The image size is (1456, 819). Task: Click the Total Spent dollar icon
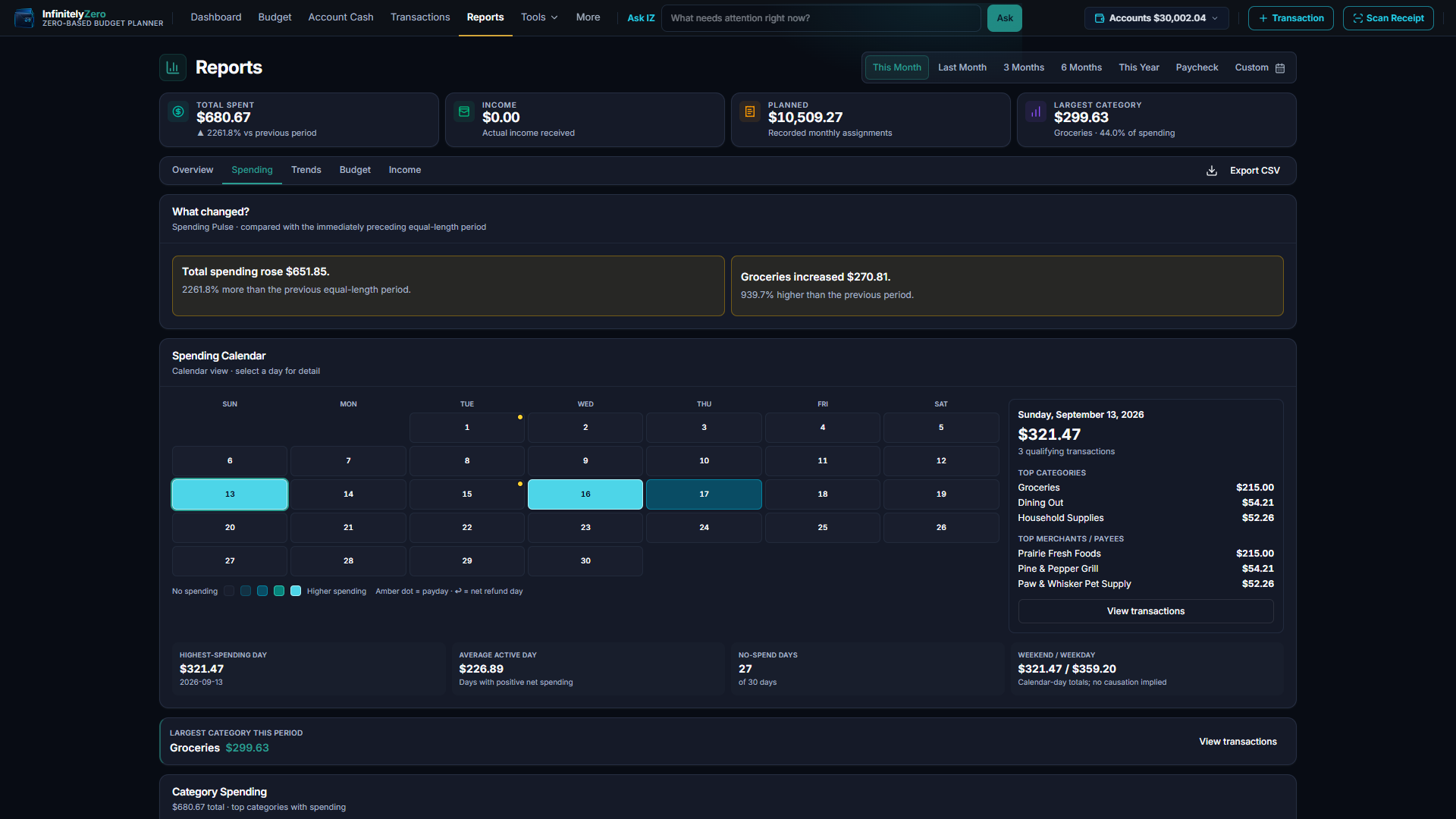178,111
